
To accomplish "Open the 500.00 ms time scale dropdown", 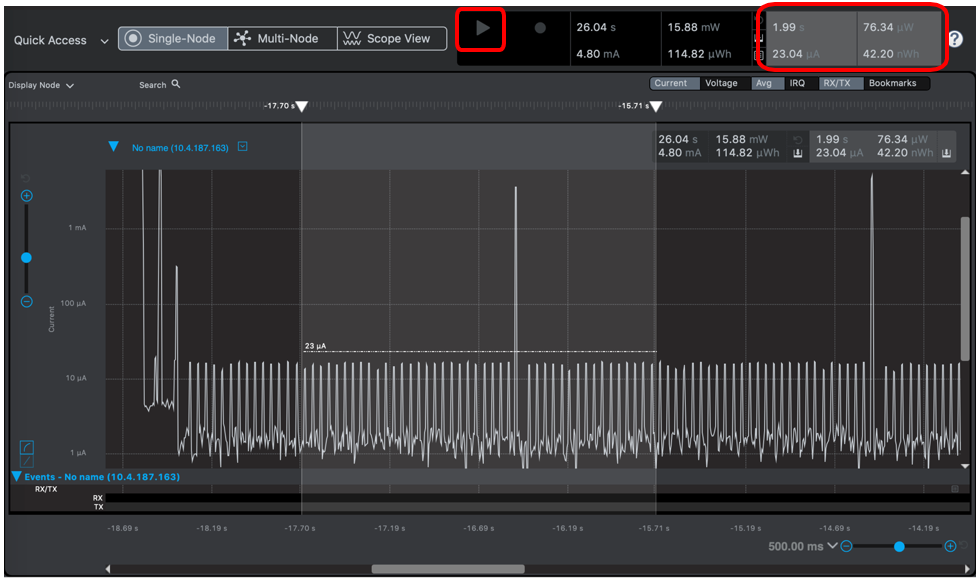I will (802, 546).
